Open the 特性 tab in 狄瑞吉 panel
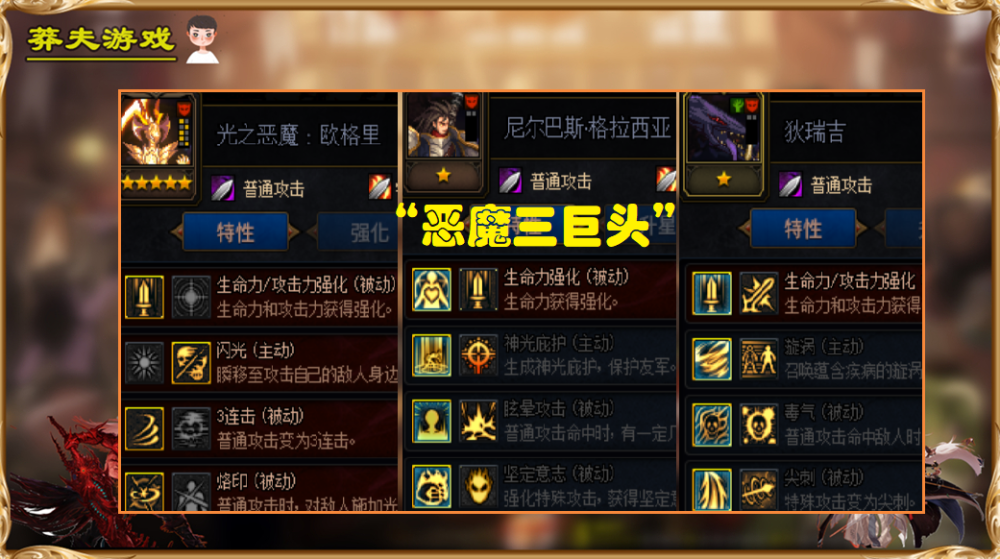1000x559 pixels. pos(803,228)
